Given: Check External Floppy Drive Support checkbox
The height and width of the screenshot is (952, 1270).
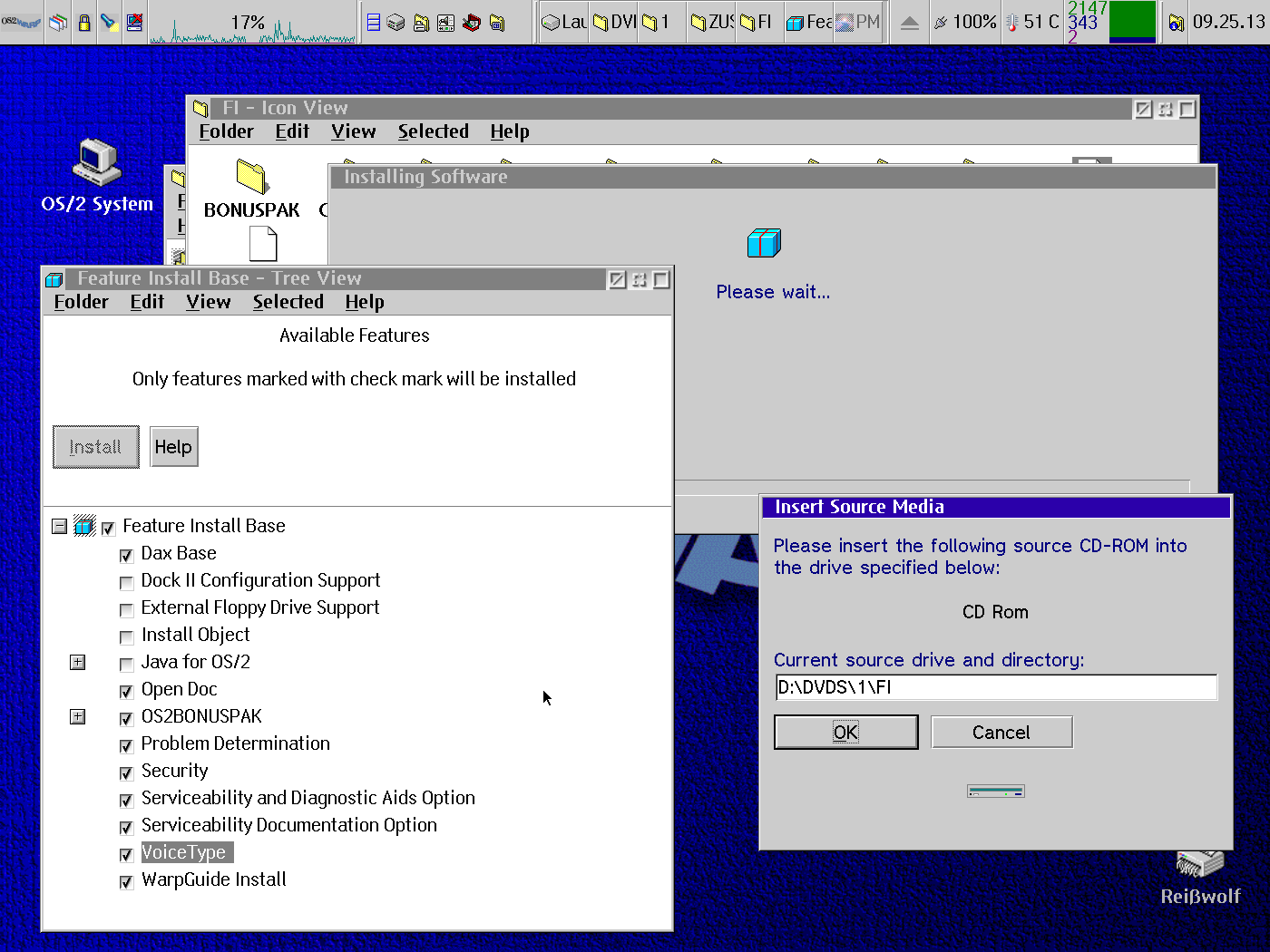Looking at the screenshot, I should pyautogui.click(x=126, y=609).
